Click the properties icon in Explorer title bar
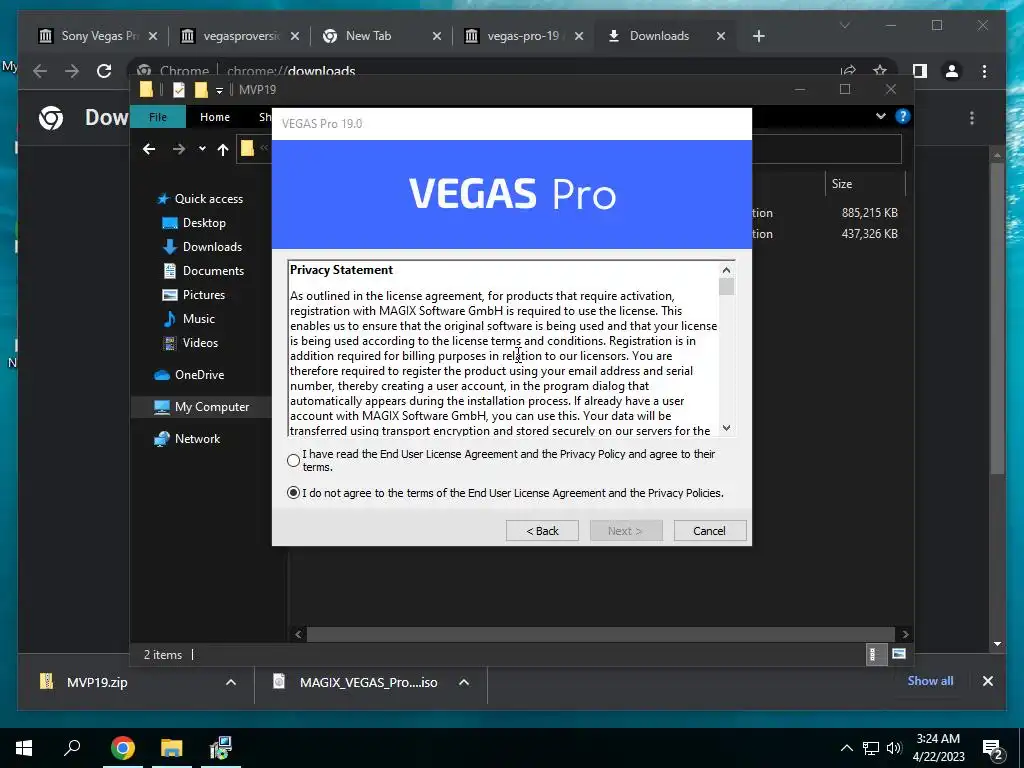This screenshot has width=1024, height=768. pos(178,89)
